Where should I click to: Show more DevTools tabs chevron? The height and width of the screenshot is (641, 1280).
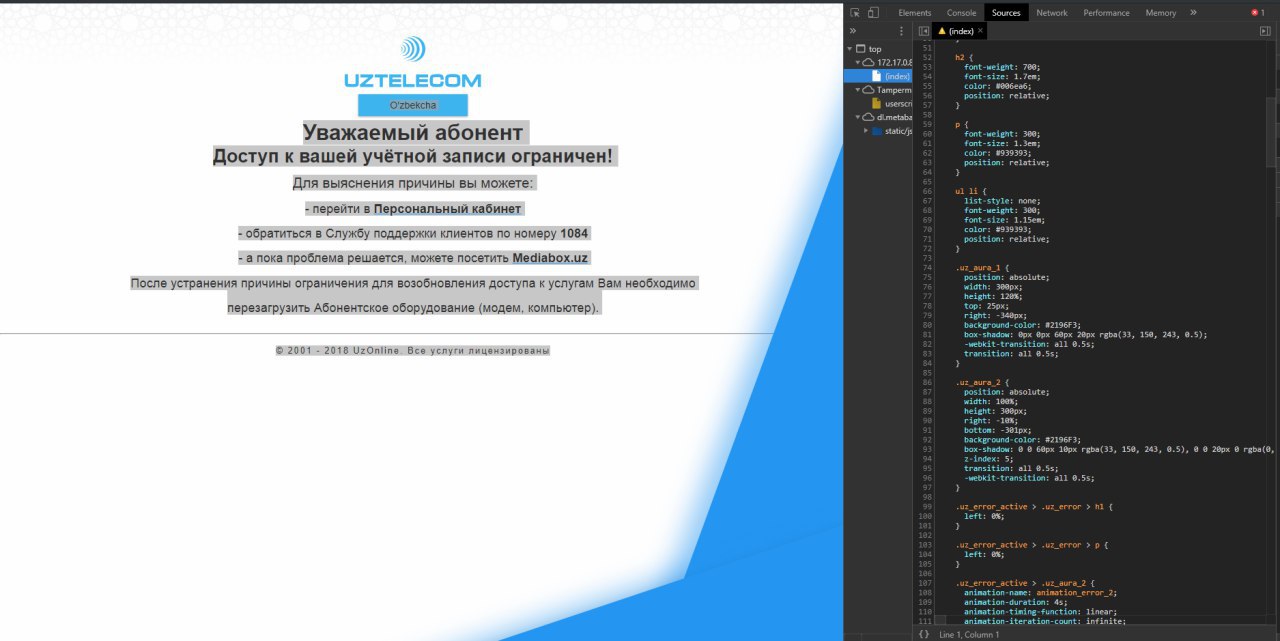pos(1193,13)
